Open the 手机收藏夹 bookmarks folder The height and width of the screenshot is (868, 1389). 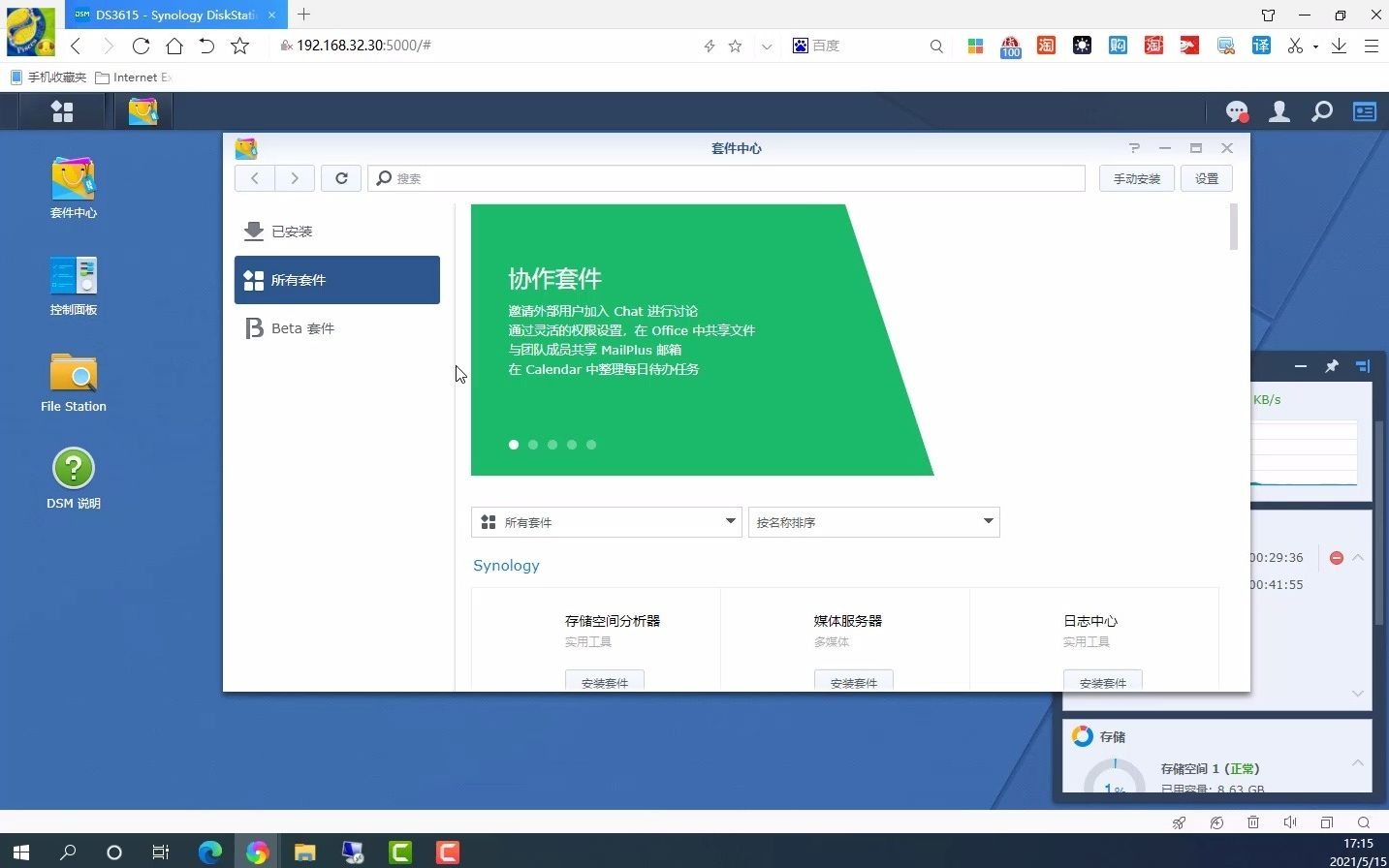click(47, 77)
